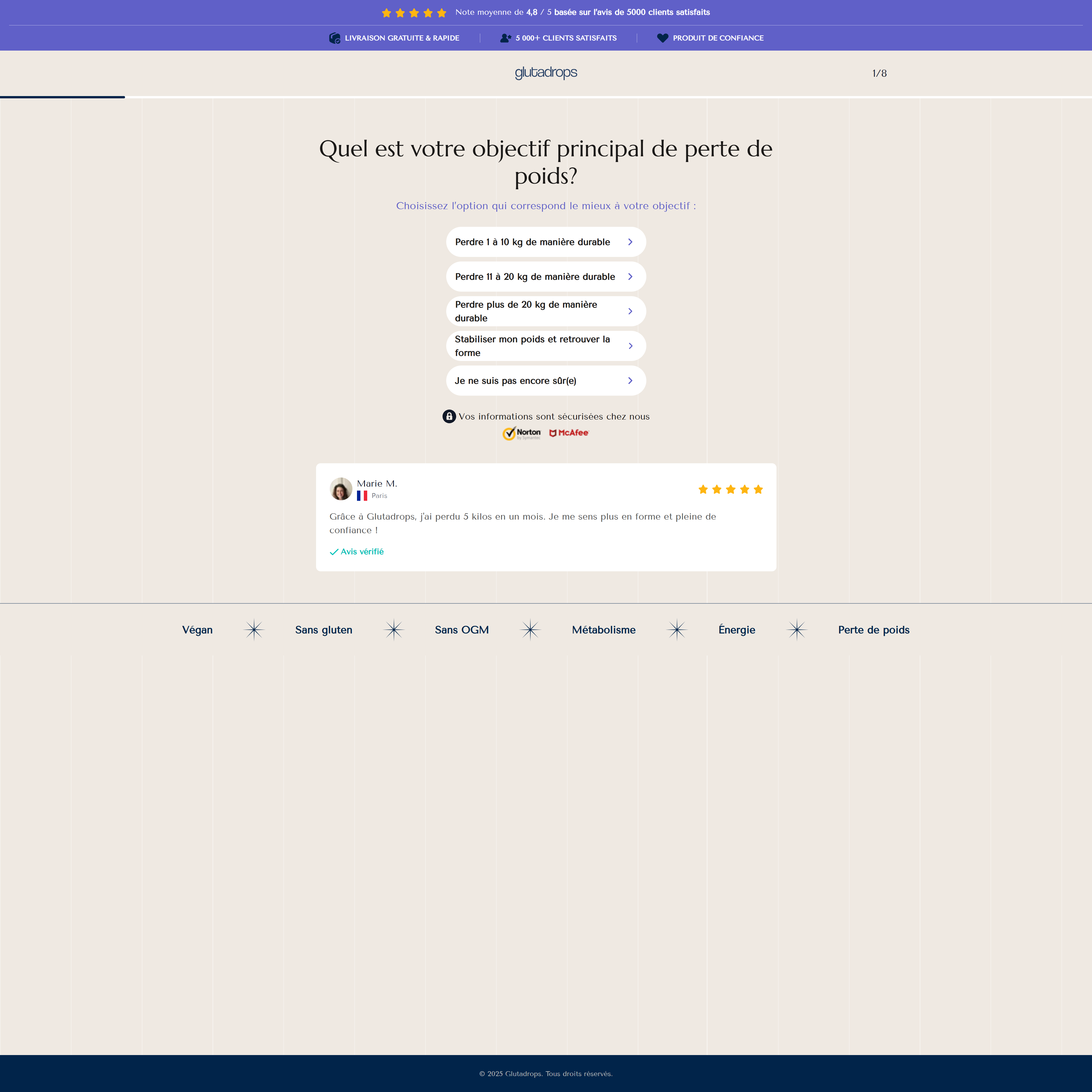Image resolution: width=1092 pixels, height=1092 pixels.
Task: Click chevron on 'Je ne suis pas encore sûr(e)'
Action: coord(630,381)
